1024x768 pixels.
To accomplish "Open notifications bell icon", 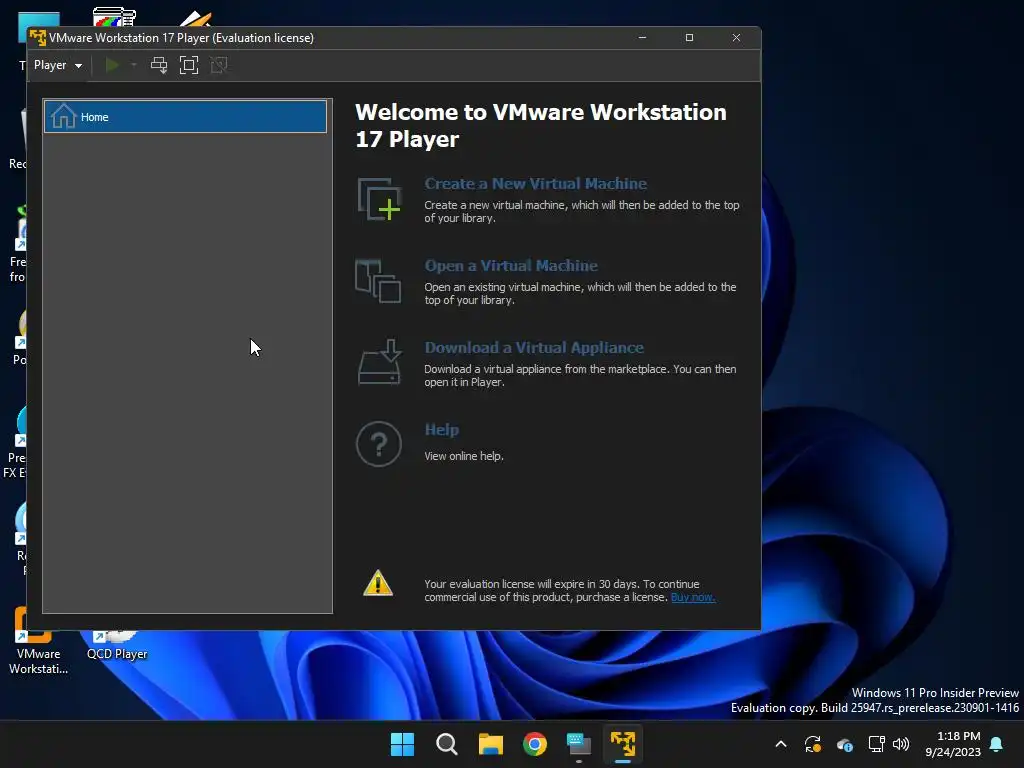I will coord(997,744).
